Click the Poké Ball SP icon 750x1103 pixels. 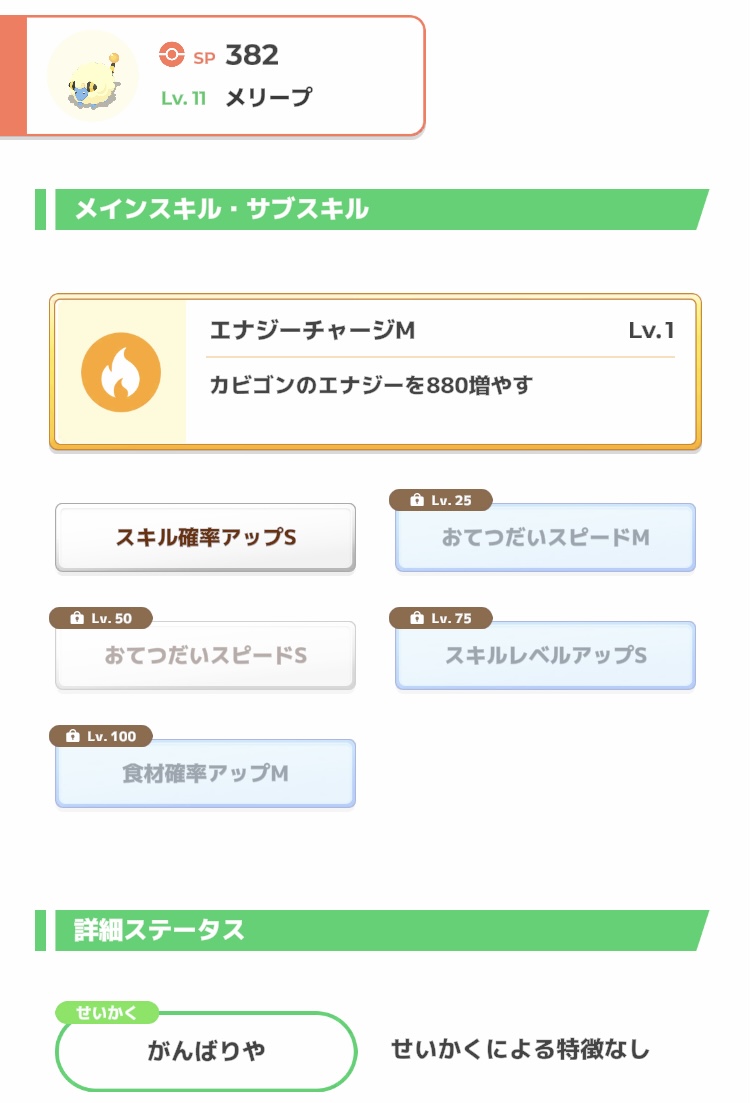click(172, 55)
